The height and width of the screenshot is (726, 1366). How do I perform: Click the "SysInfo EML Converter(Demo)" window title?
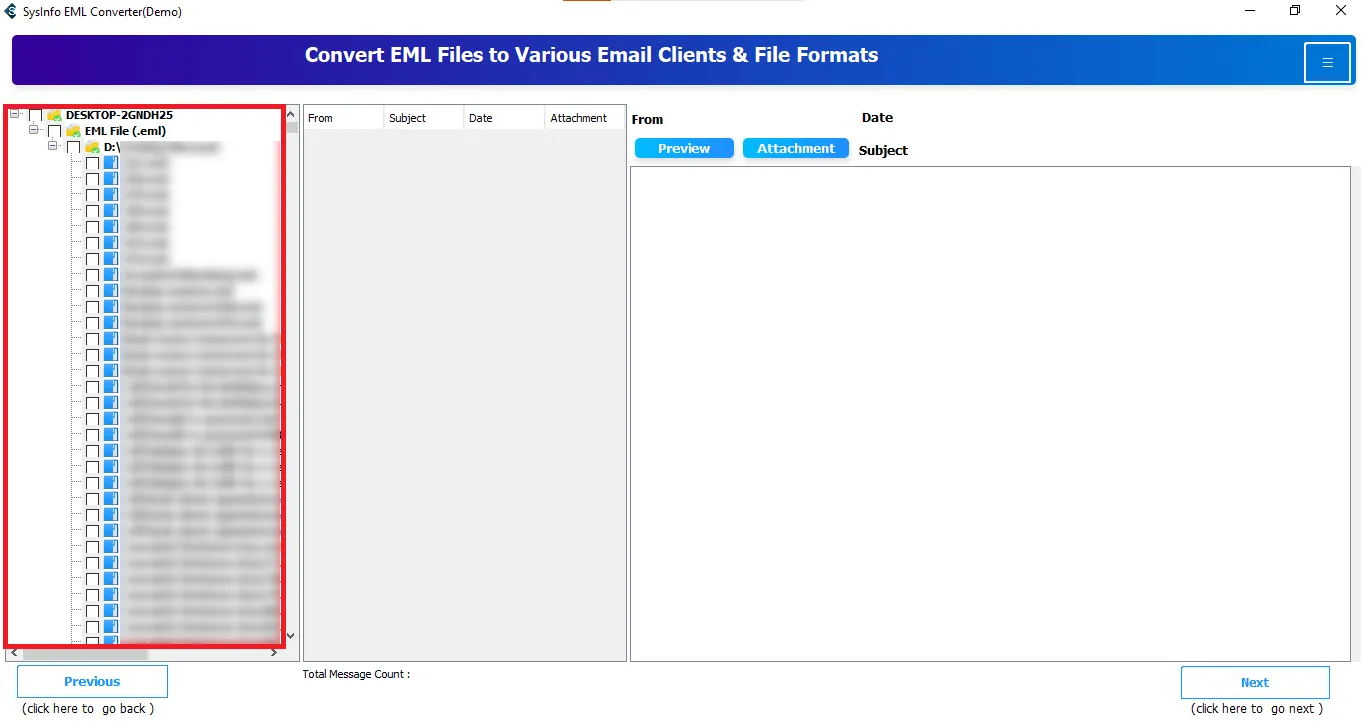pos(102,12)
